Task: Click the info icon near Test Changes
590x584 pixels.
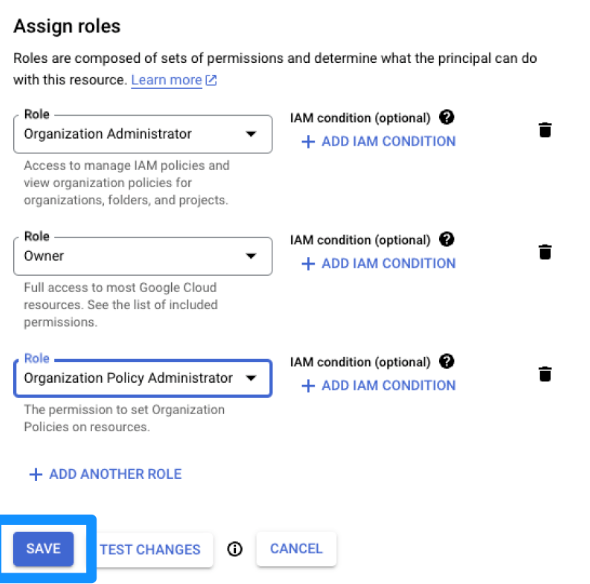Action: pyautogui.click(x=235, y=549)
